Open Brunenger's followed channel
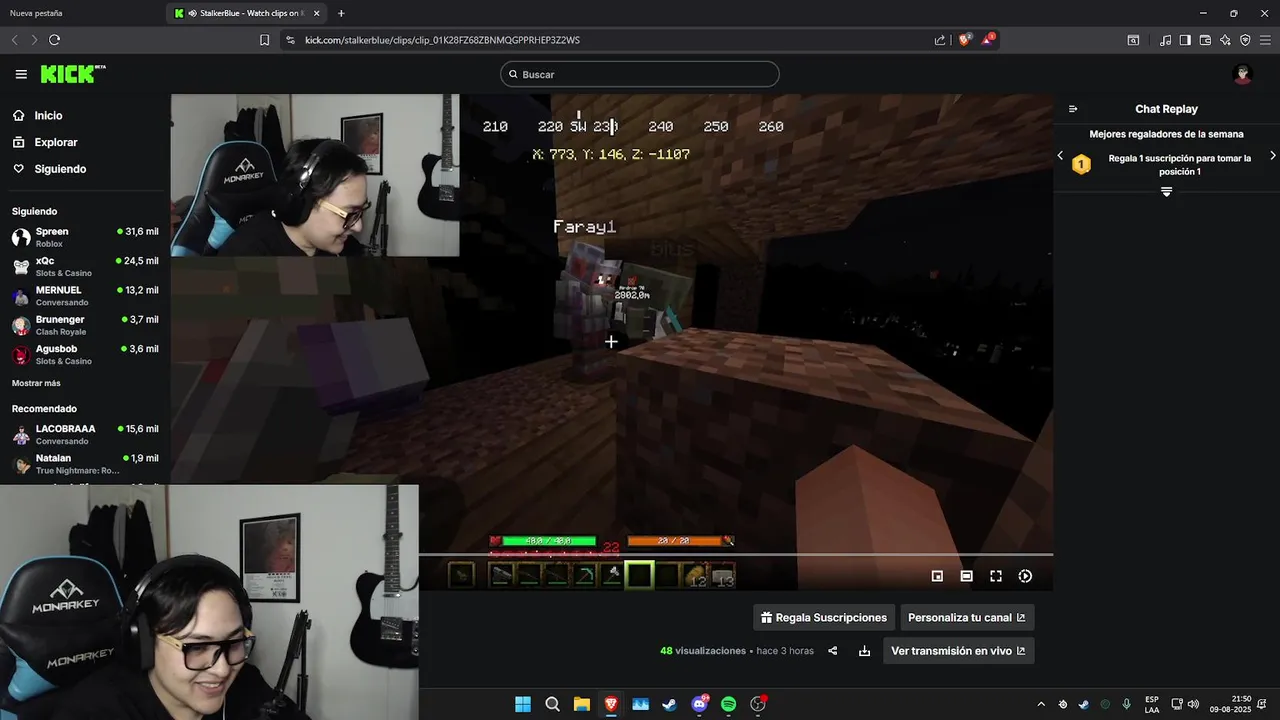 [x=85, y=325]
